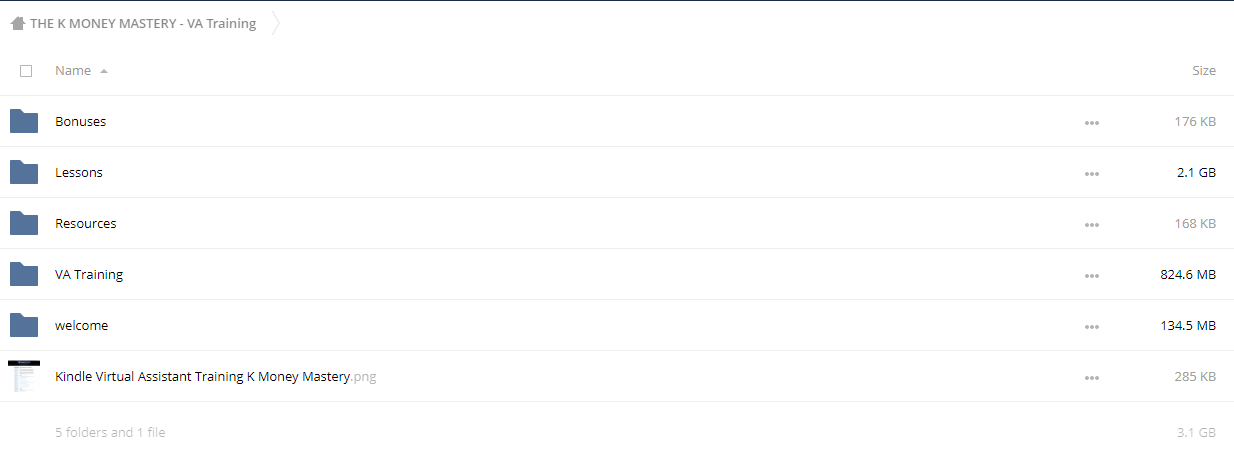Viewport: 1234px width, 466px height.
Task: Open the welcome folder icon
Action: (x=24, y=325)
